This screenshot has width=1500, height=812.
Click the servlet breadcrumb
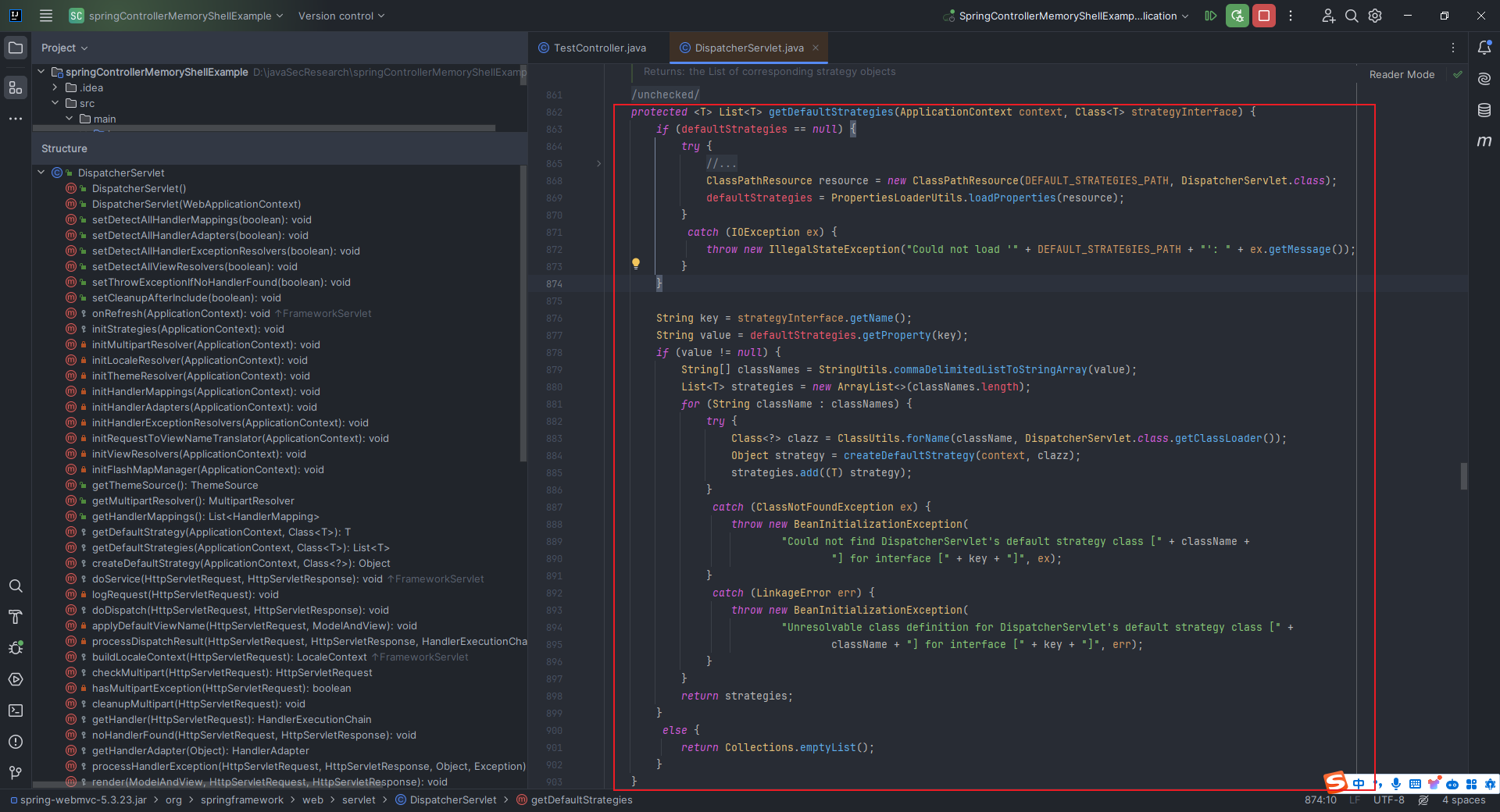tap(359, 800)
